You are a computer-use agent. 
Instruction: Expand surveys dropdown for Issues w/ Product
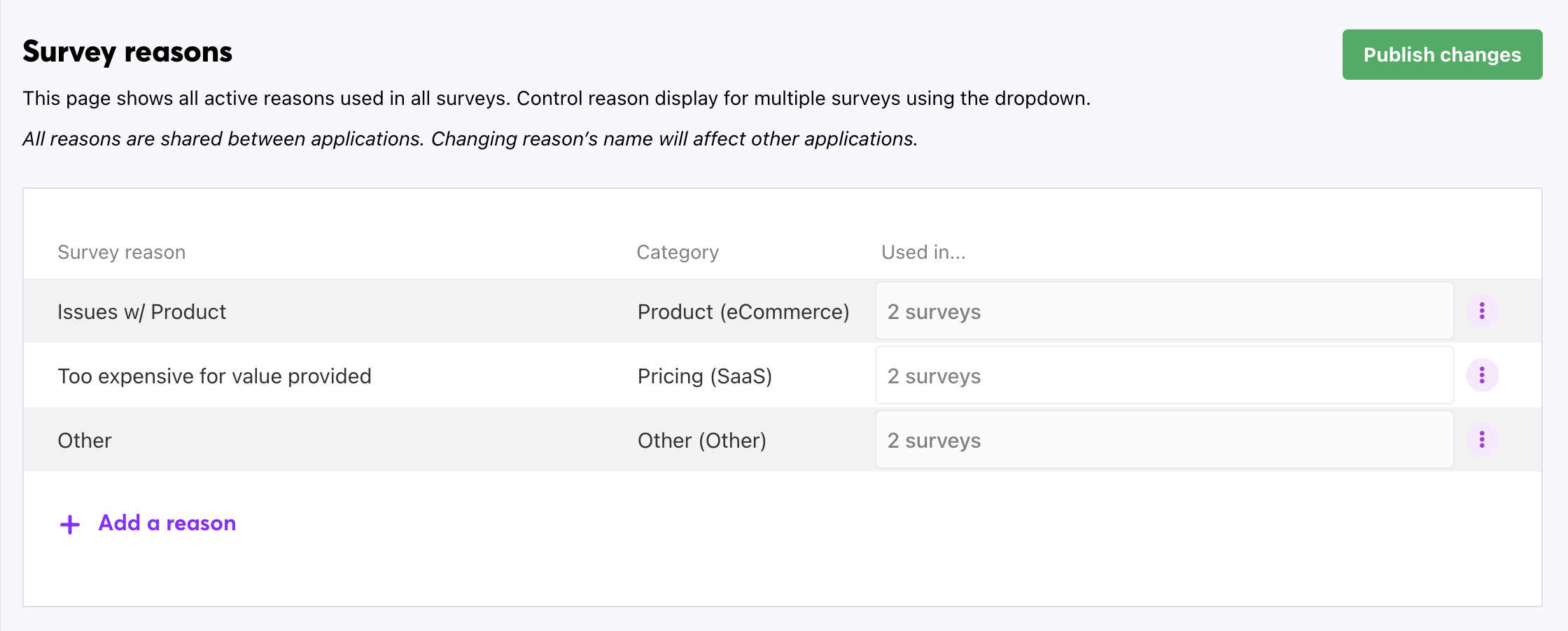coord(1164,311)
